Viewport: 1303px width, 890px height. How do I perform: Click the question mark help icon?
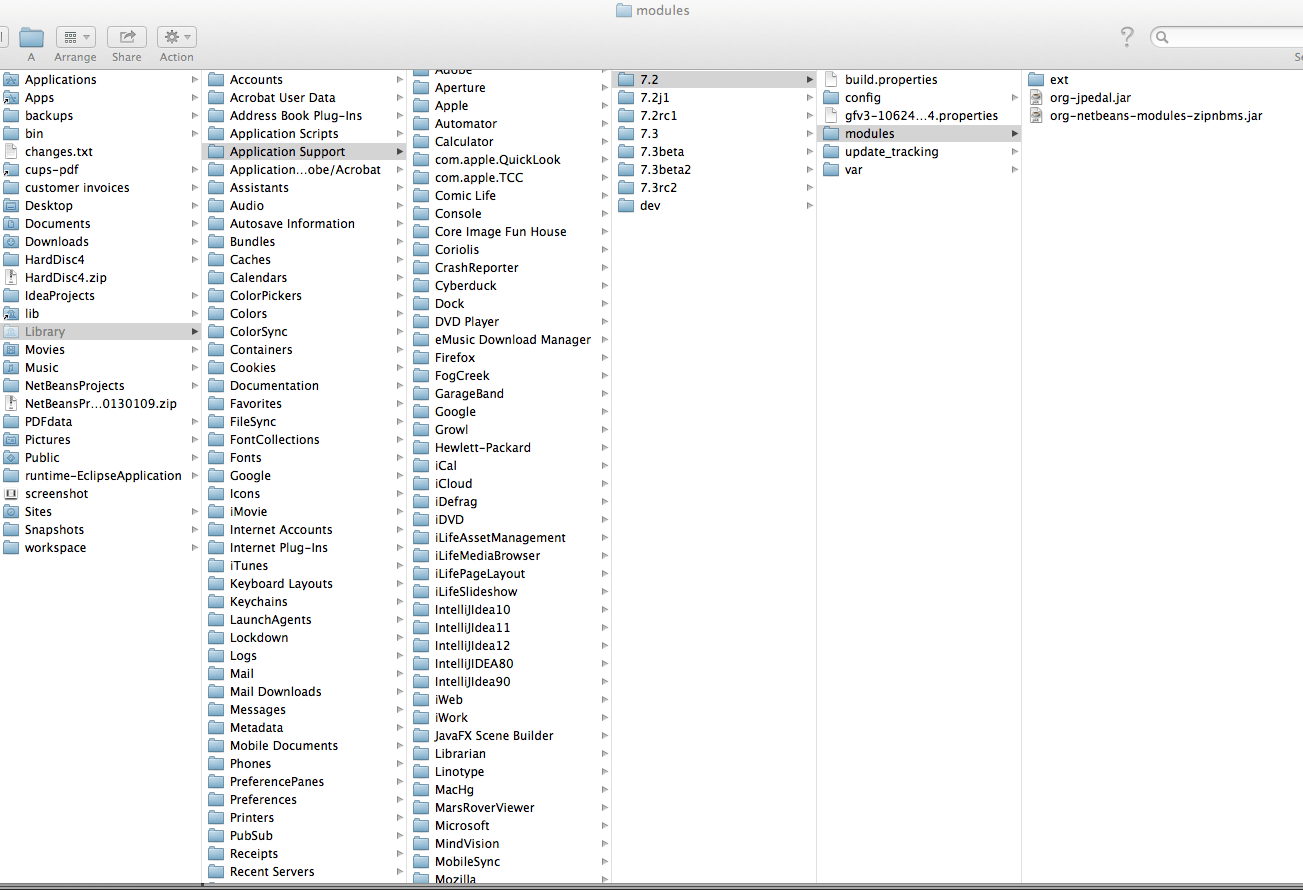[x=1127, y=37]
